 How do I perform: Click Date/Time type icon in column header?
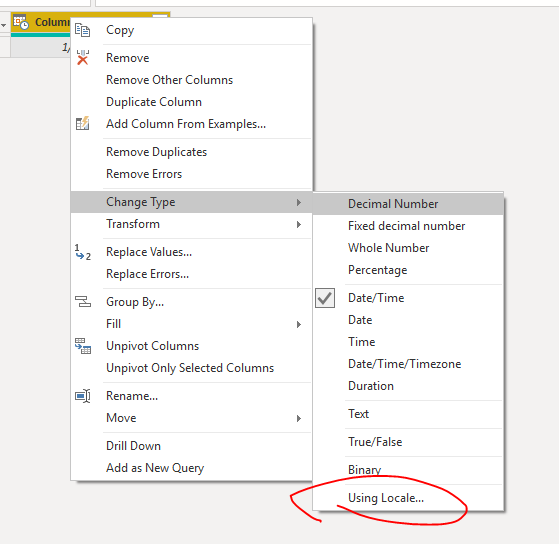pos(21,22)
